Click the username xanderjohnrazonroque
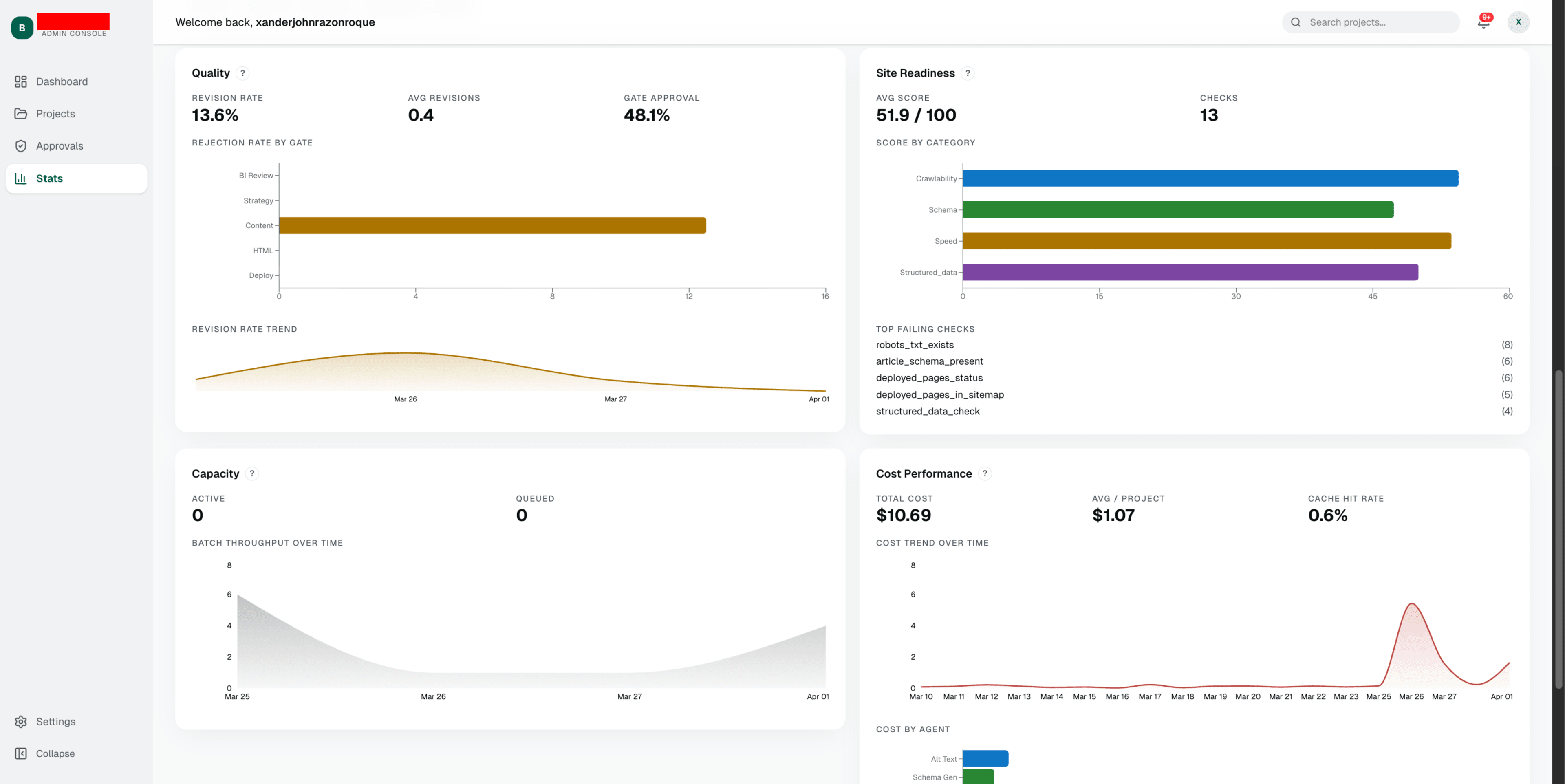This screenshot has width=1565, height=784. [x=315, y=22]
